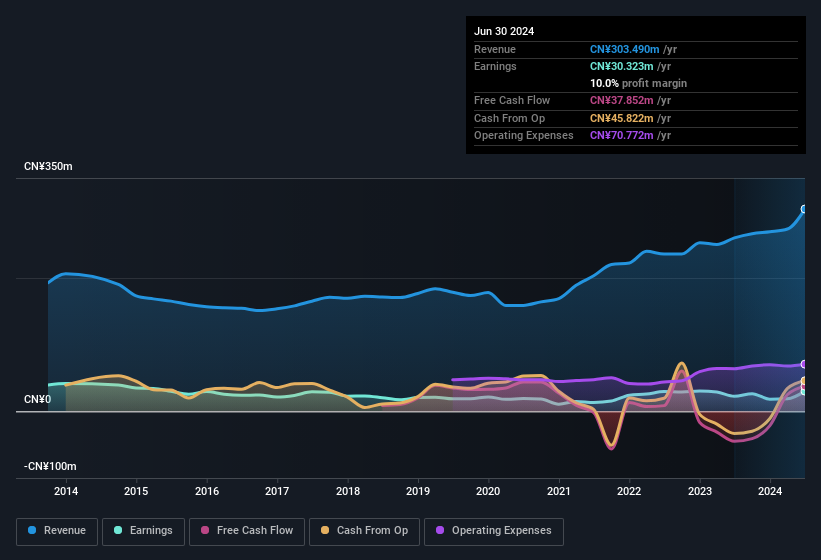Click the Operating Expenses value CN¥70.772m
821x560 pixels.
(x=622, y=136)
